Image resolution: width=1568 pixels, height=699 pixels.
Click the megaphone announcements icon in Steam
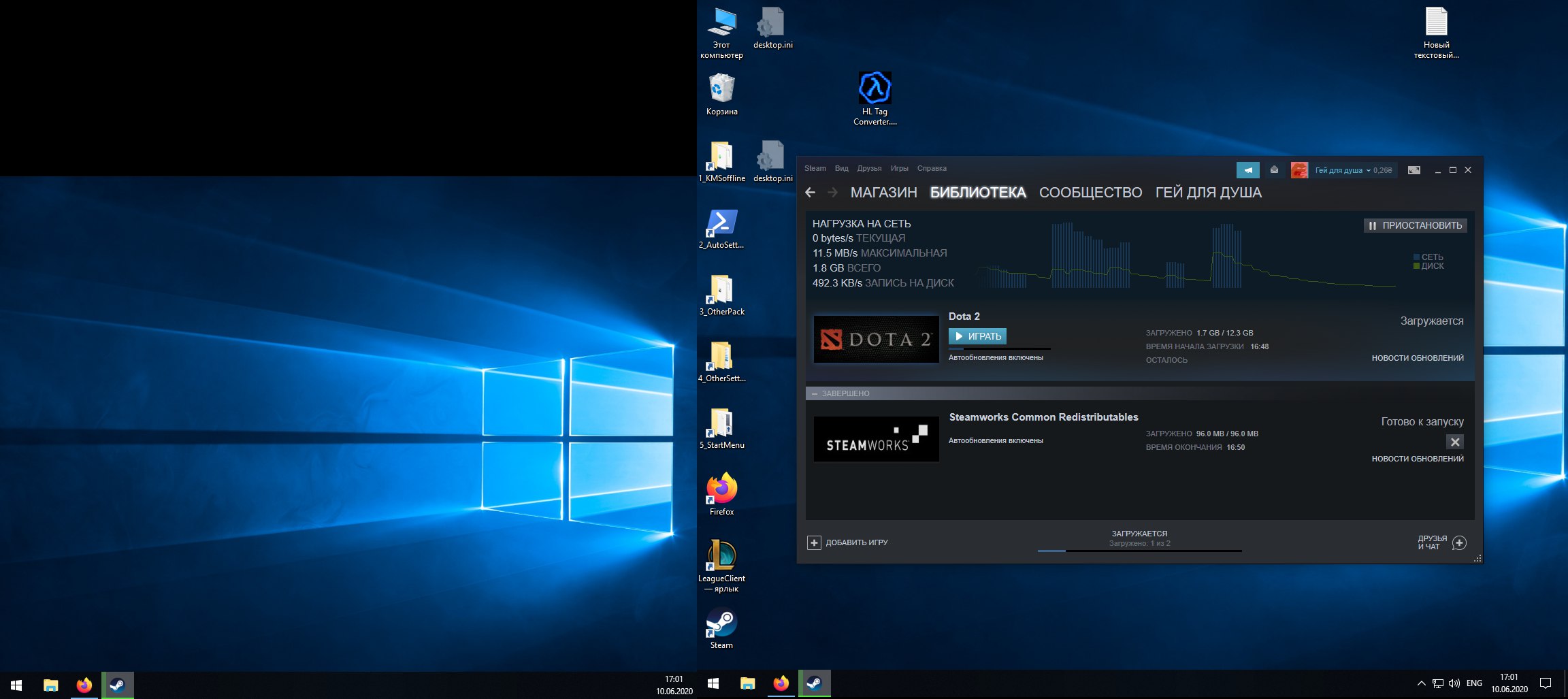click(1247, 170)
